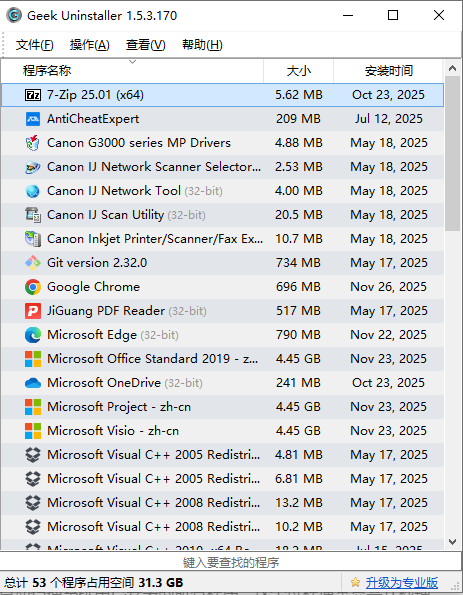The image size is (463, 595).
Task: Click the 5.62 MB size of 7-Zip
Action: tap(299, 95)
